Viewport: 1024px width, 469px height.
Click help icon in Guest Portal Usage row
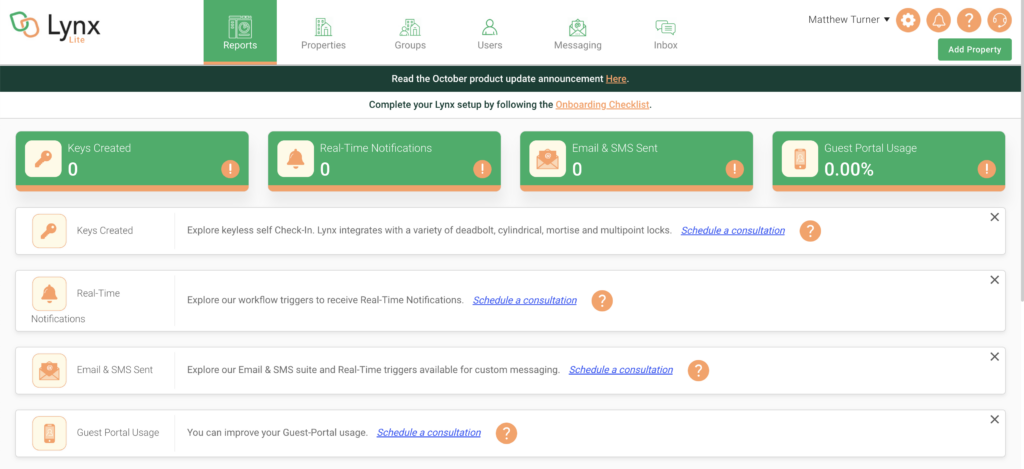tap(506, 433)
